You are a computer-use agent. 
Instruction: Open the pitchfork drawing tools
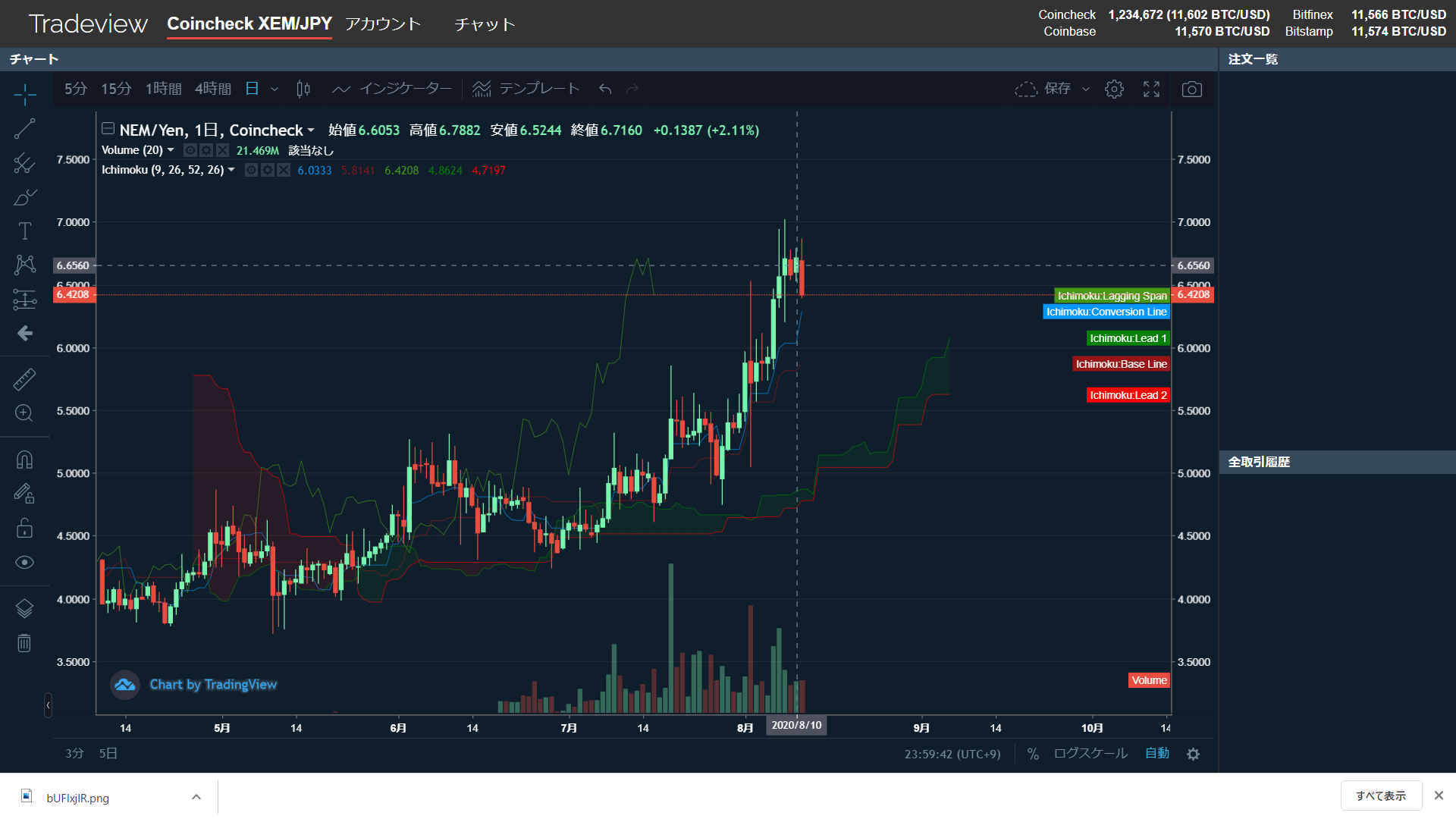click(24, 163)
